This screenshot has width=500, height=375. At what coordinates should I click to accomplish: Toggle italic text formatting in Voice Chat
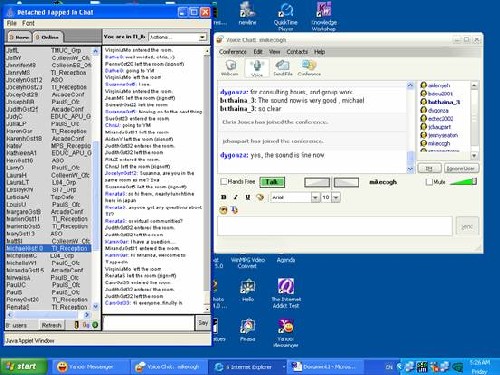[x=235, y=197]
